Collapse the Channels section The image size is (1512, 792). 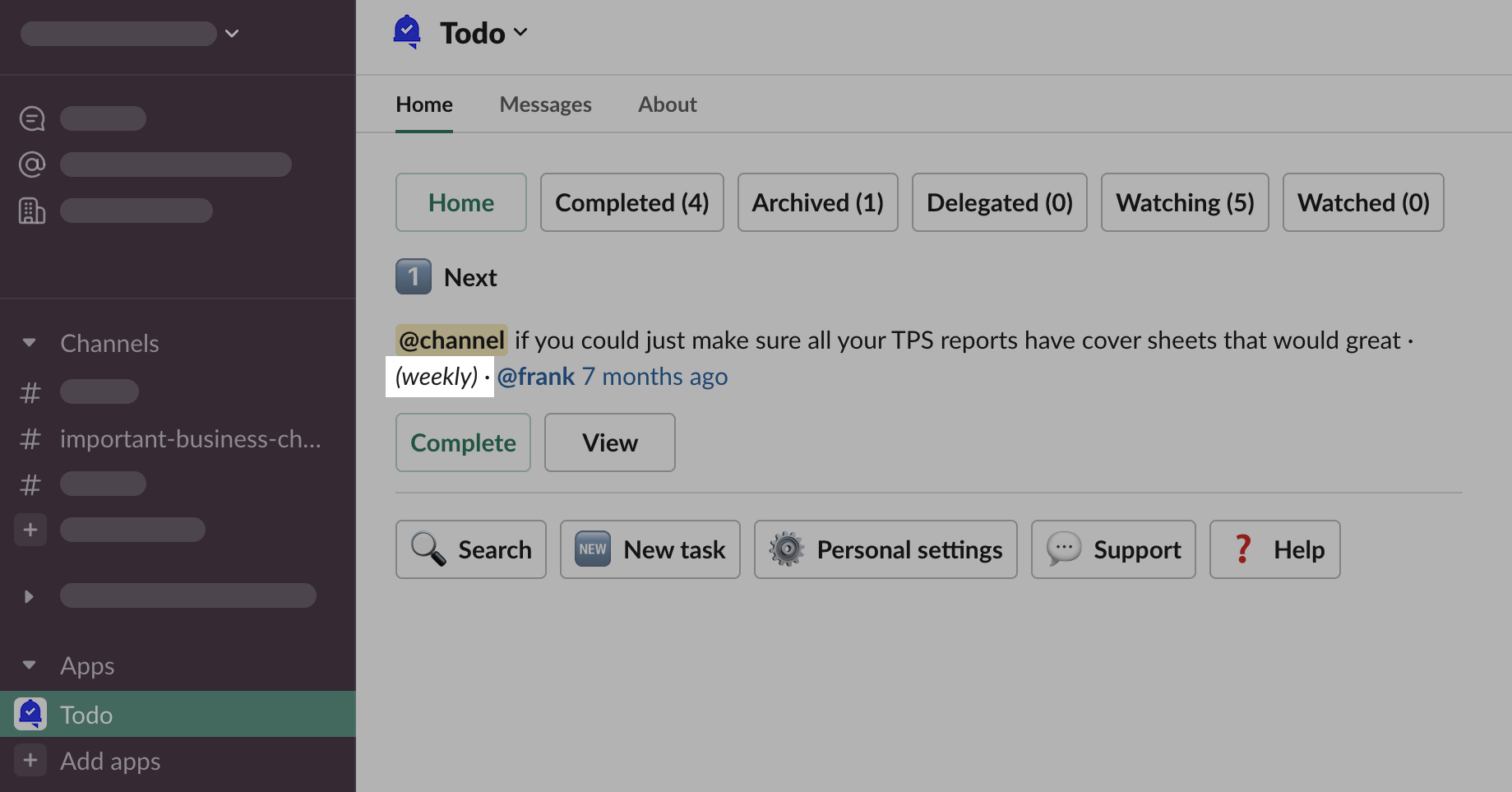(x=30, y=343)
